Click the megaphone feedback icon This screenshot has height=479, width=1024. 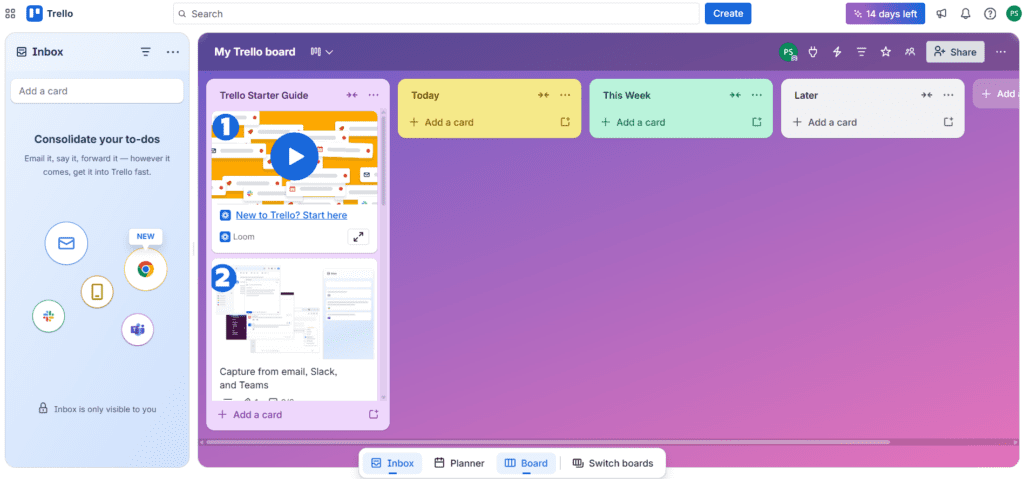coord(941,14)
